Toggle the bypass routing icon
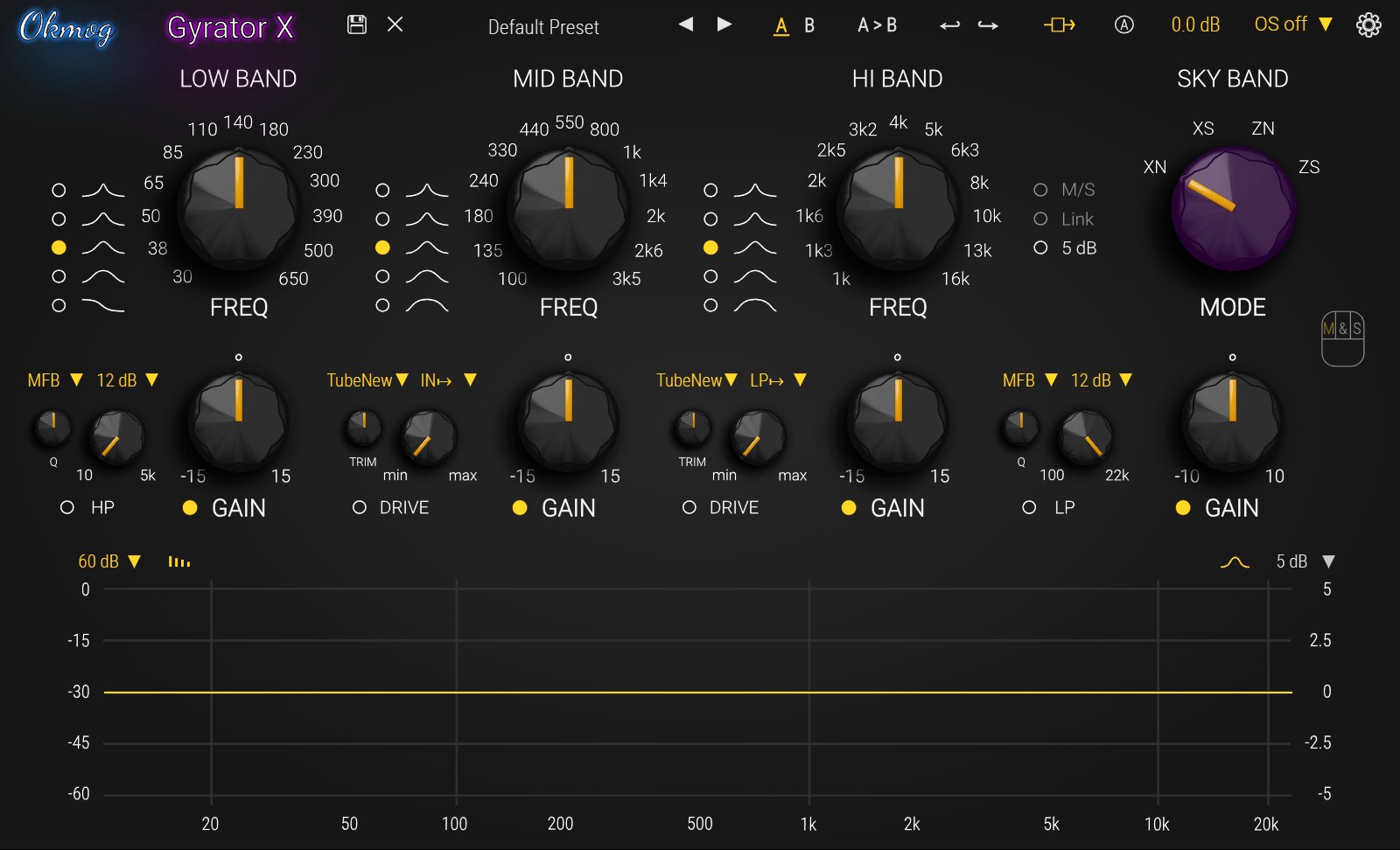Viewport: 1400px width, 850px height. (x=1059, y=24)
